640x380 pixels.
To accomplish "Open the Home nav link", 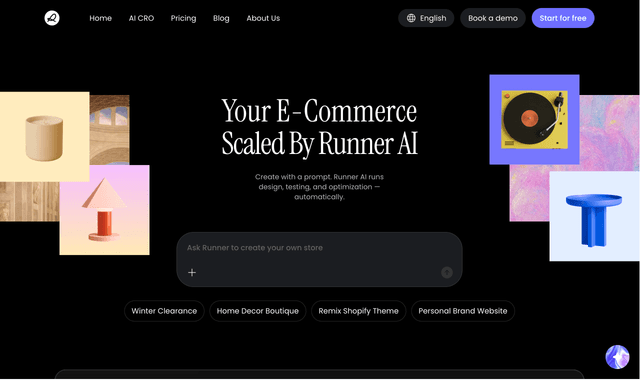I will 100,18.
